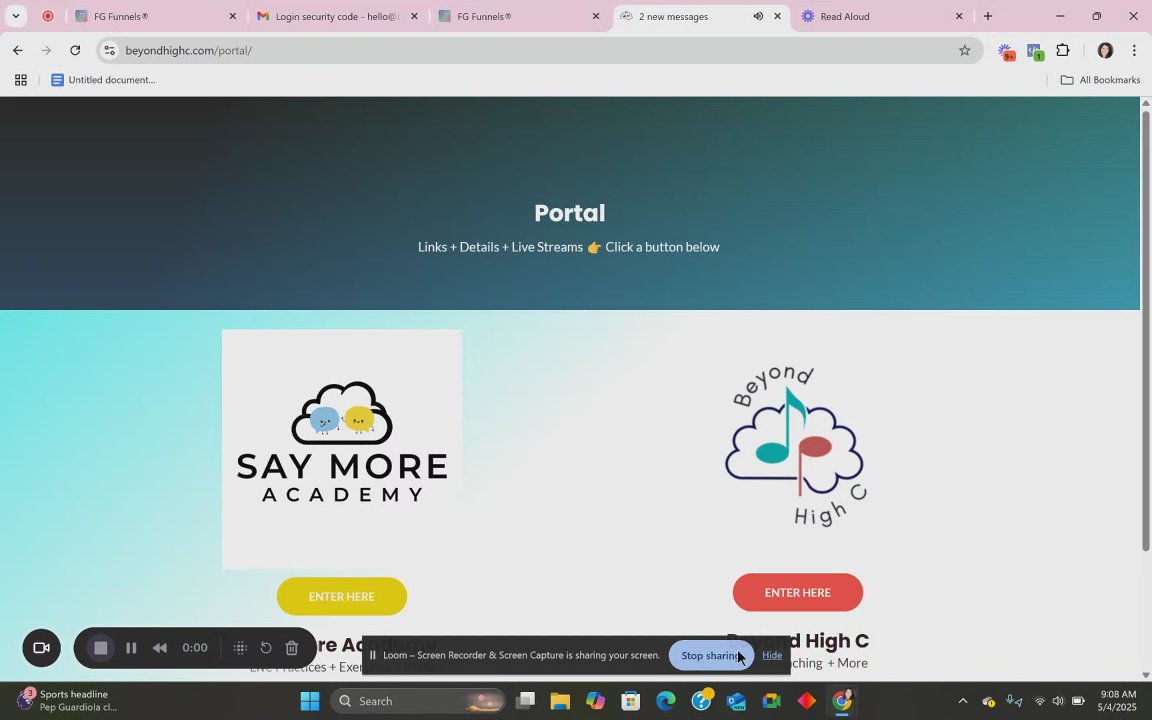Open Copilot from the taskbar
Viewport: 1152px width, 720px height.
(595, 701)
